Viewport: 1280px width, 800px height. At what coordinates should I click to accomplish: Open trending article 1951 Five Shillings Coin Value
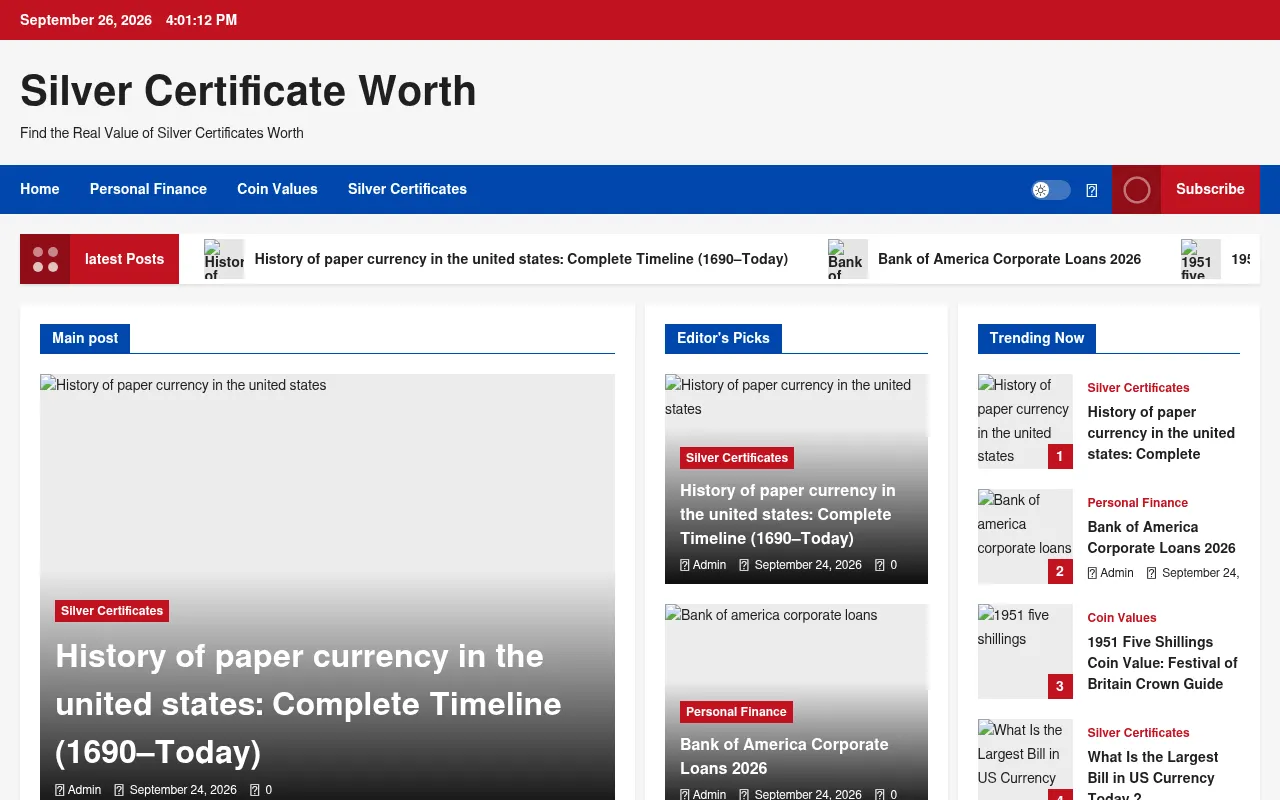1162,663
